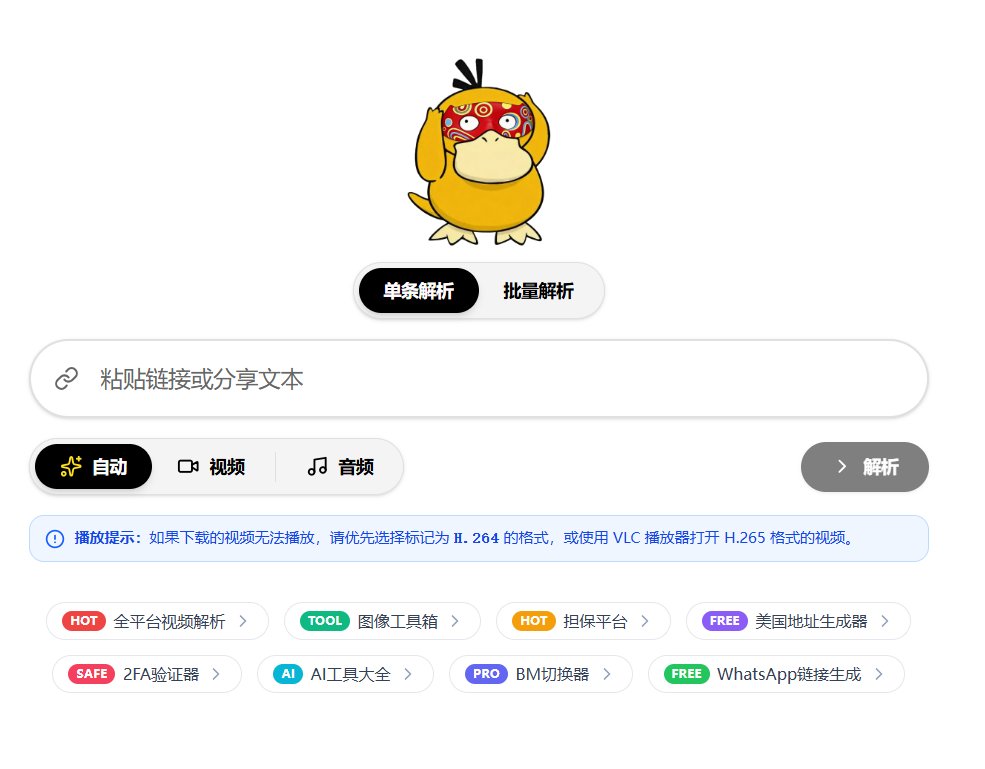Open the AI工具大全 link
The image size is (985, 769).
(x=346, y=674)
